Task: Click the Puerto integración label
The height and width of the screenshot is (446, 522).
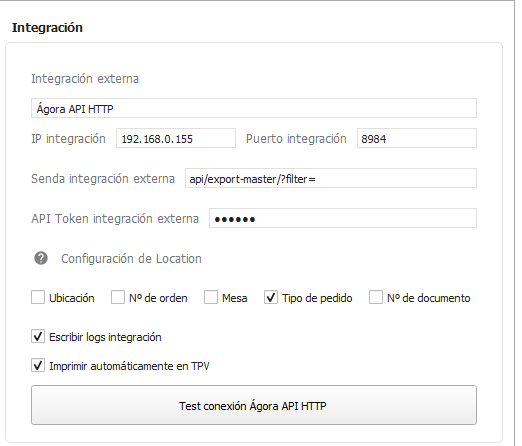Action: [x=296, y=139]
